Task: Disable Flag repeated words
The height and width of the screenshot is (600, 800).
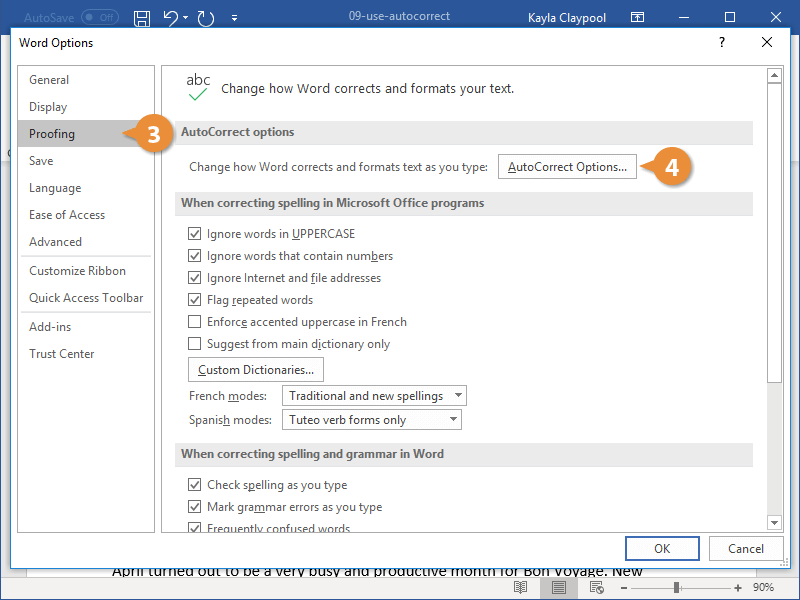Action: [194, 300]
